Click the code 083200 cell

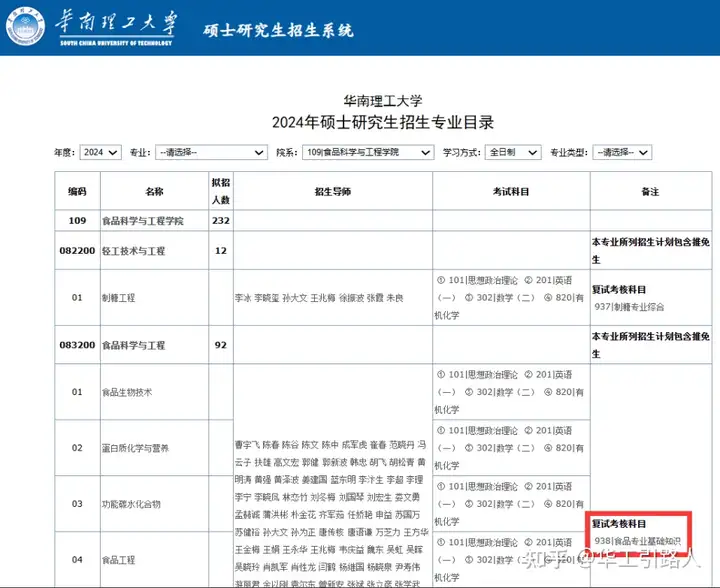click(x=77, y=345)
